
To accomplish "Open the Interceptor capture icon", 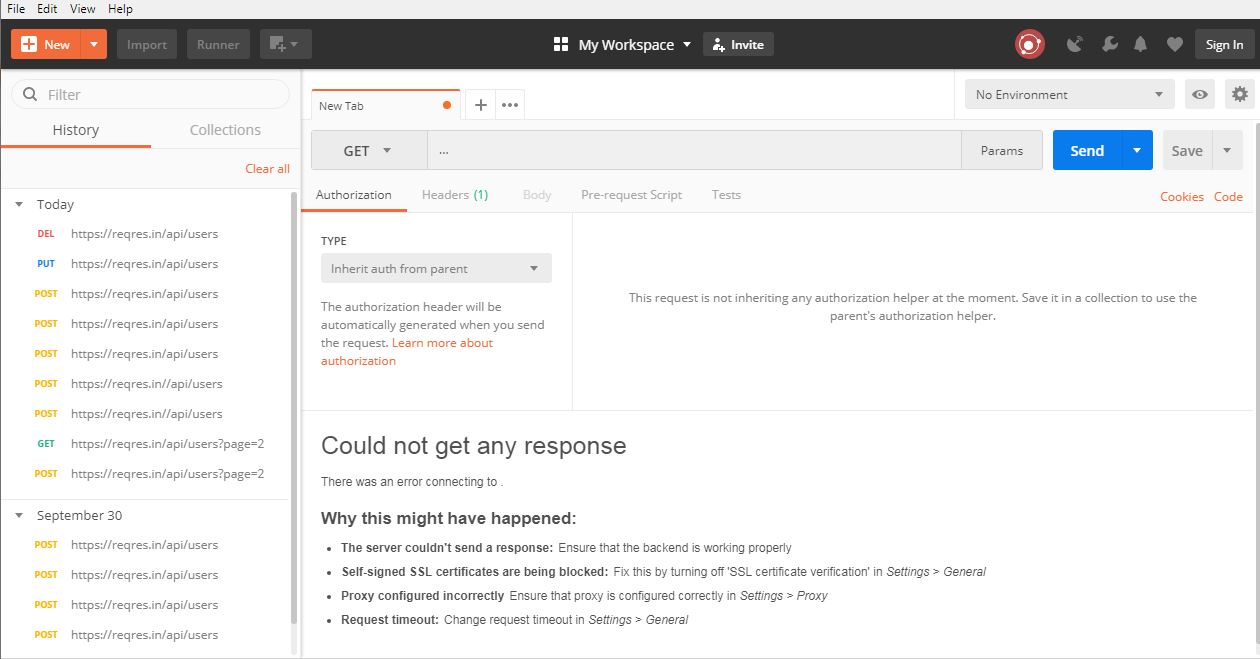I will tap(1074, 44).
